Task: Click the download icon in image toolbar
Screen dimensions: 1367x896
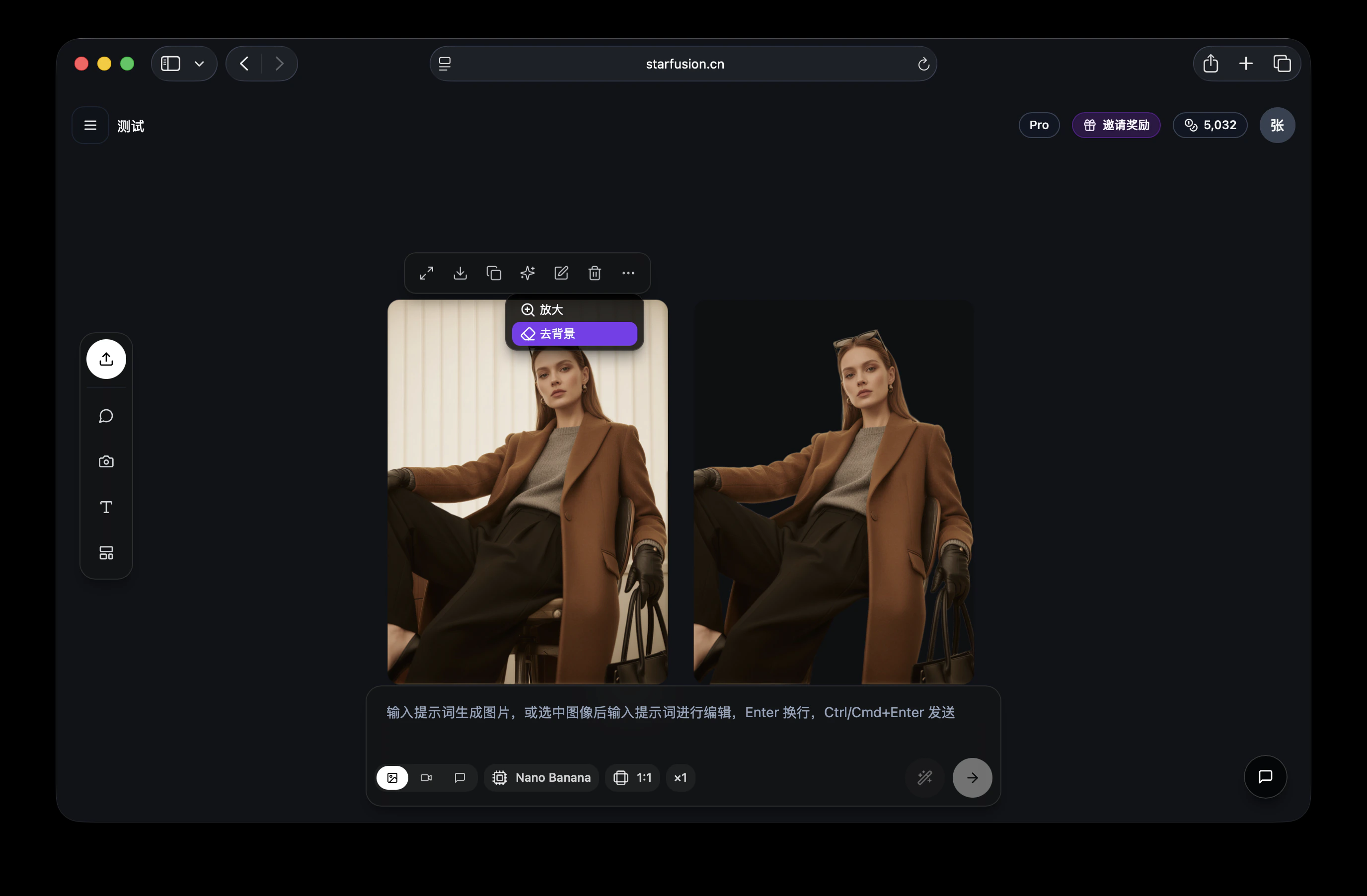Action: pyautogui.click(x=460, y=273)
